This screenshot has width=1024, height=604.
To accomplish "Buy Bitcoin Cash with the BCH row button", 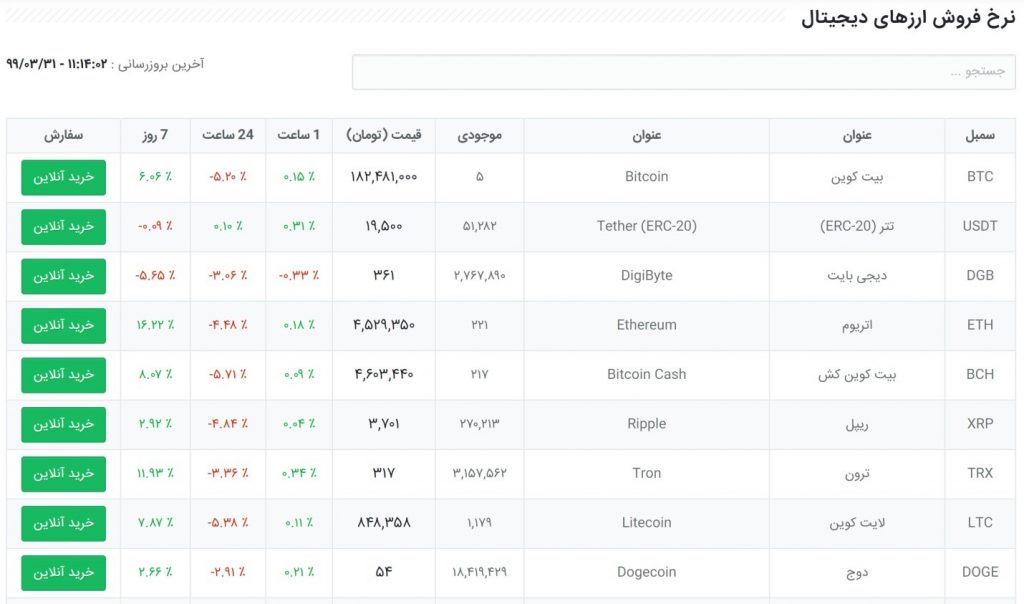I will [x=63, y=375].
